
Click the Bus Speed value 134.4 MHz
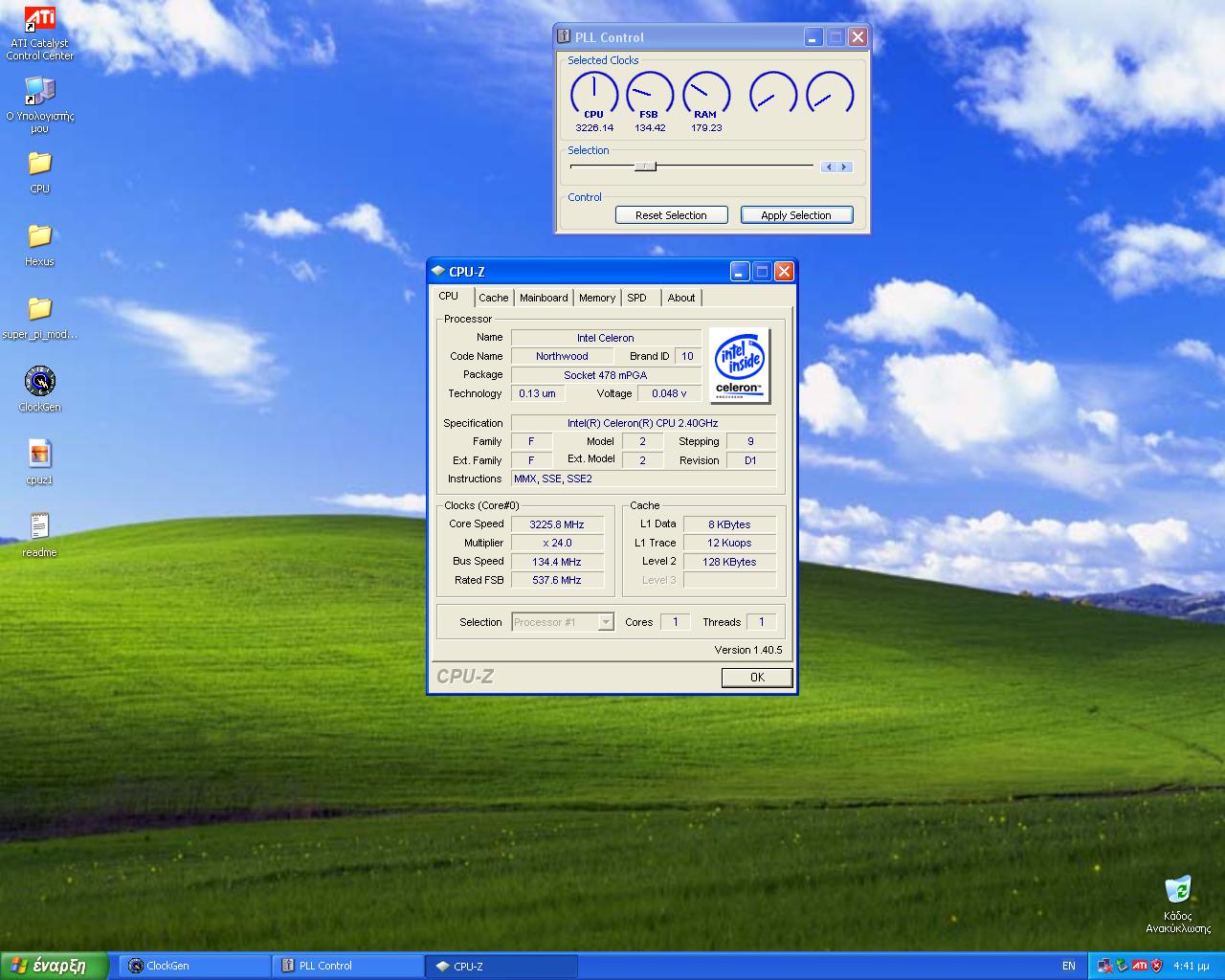558,562
